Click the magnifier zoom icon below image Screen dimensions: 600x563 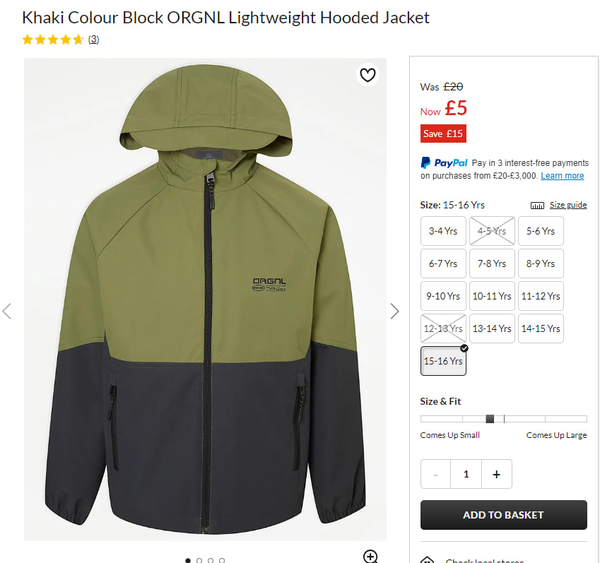[x=370, y=556]
